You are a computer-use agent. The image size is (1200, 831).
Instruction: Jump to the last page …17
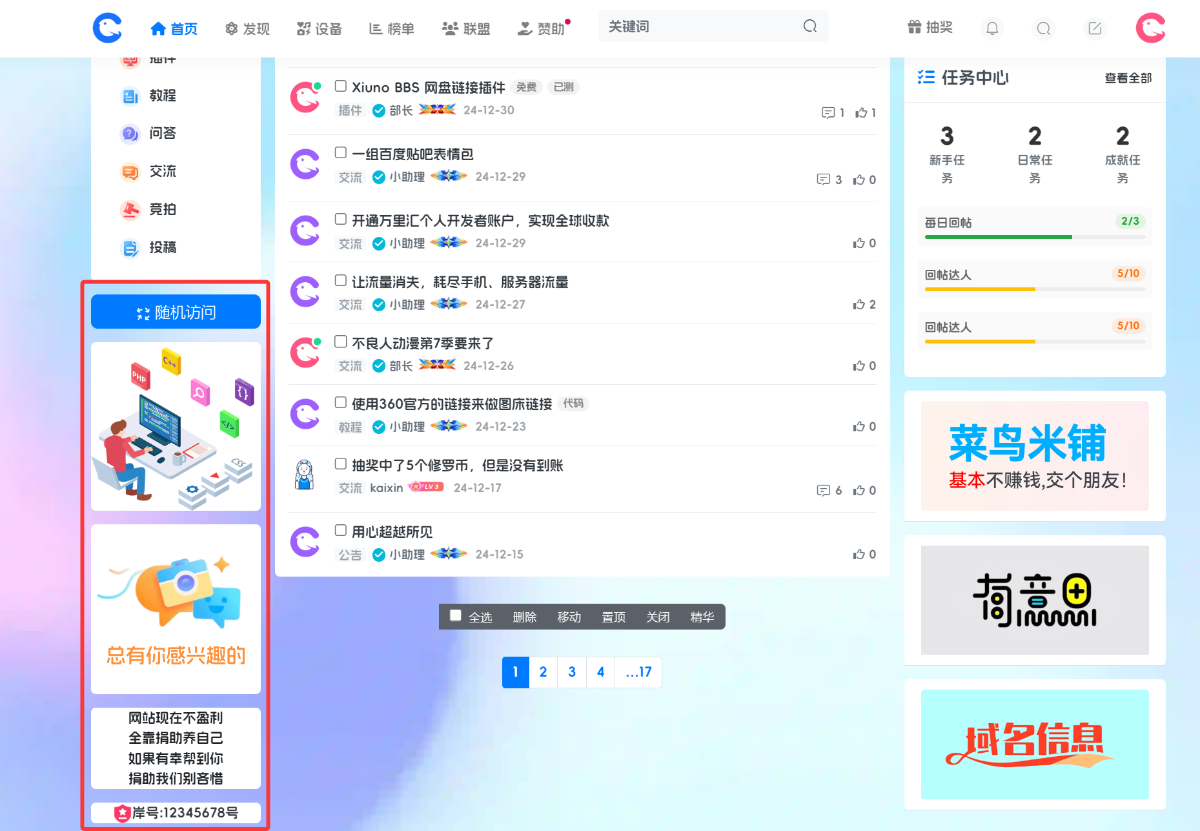[639, 672]
